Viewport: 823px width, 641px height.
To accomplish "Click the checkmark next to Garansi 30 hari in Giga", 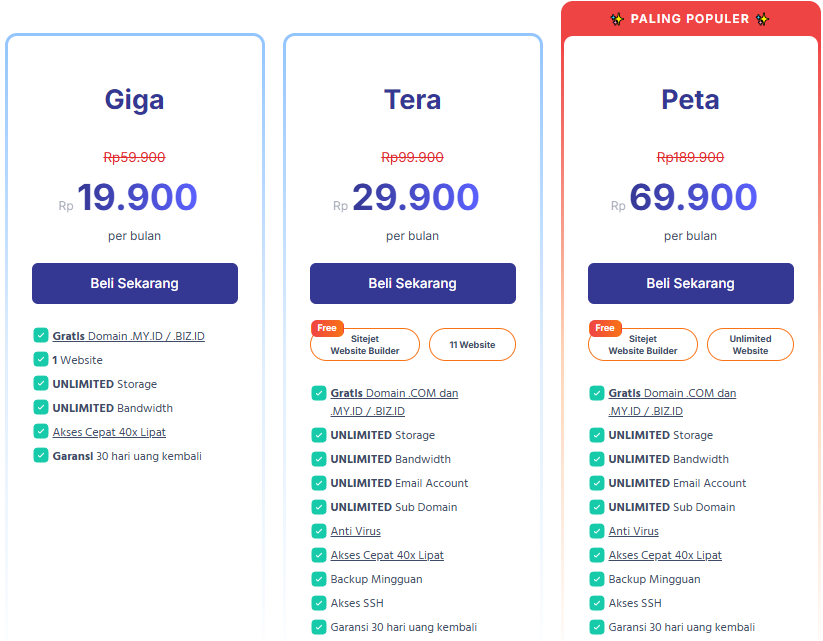I will pos(41,455).
